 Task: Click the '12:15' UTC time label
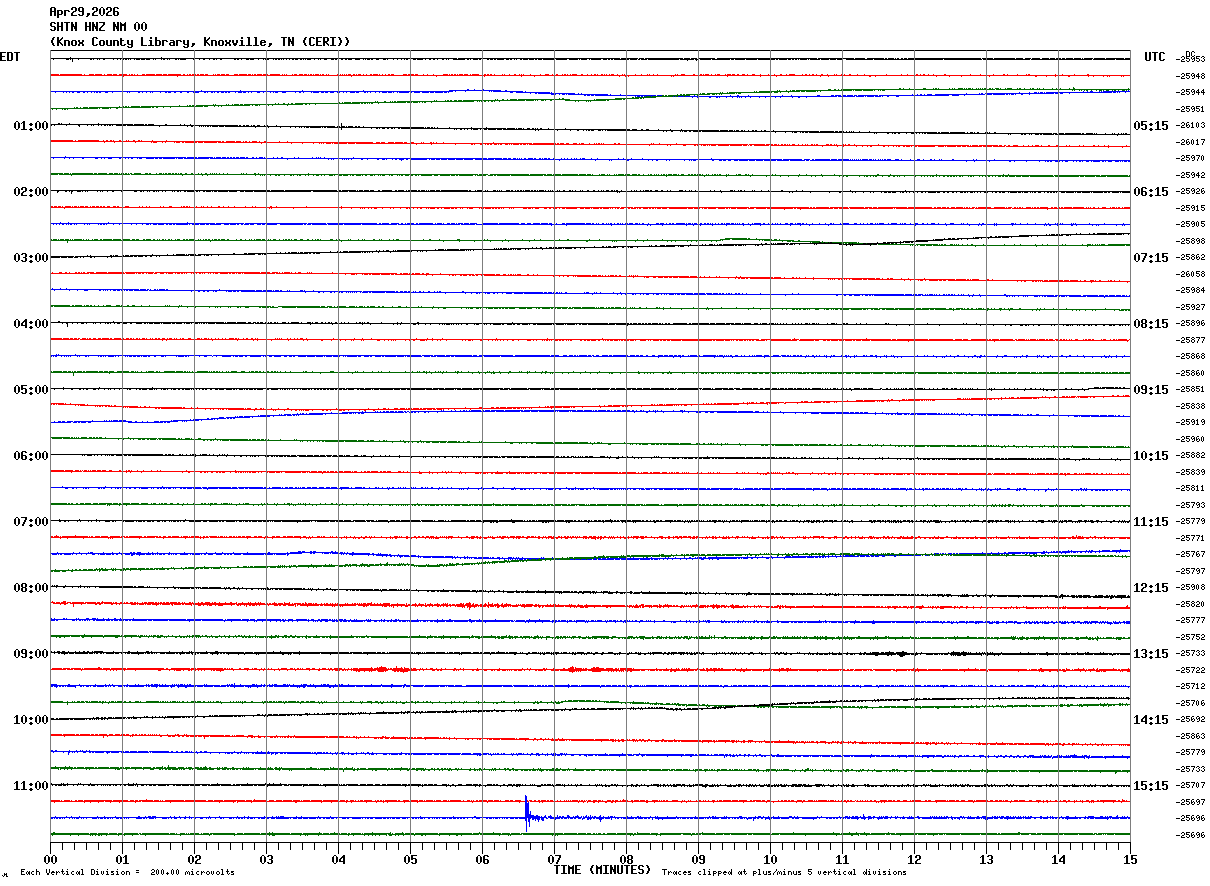click(1151, 588)
